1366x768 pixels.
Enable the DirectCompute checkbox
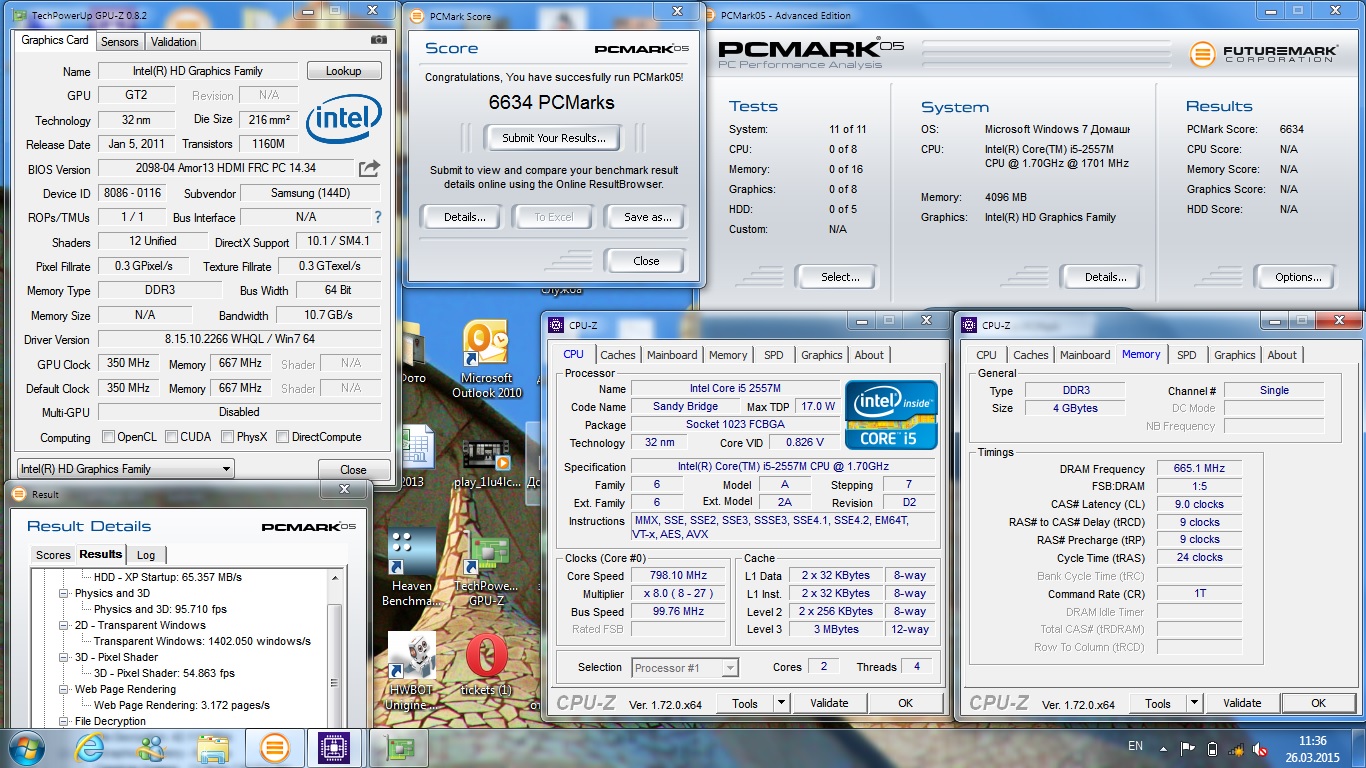click(x=282, y=437)
